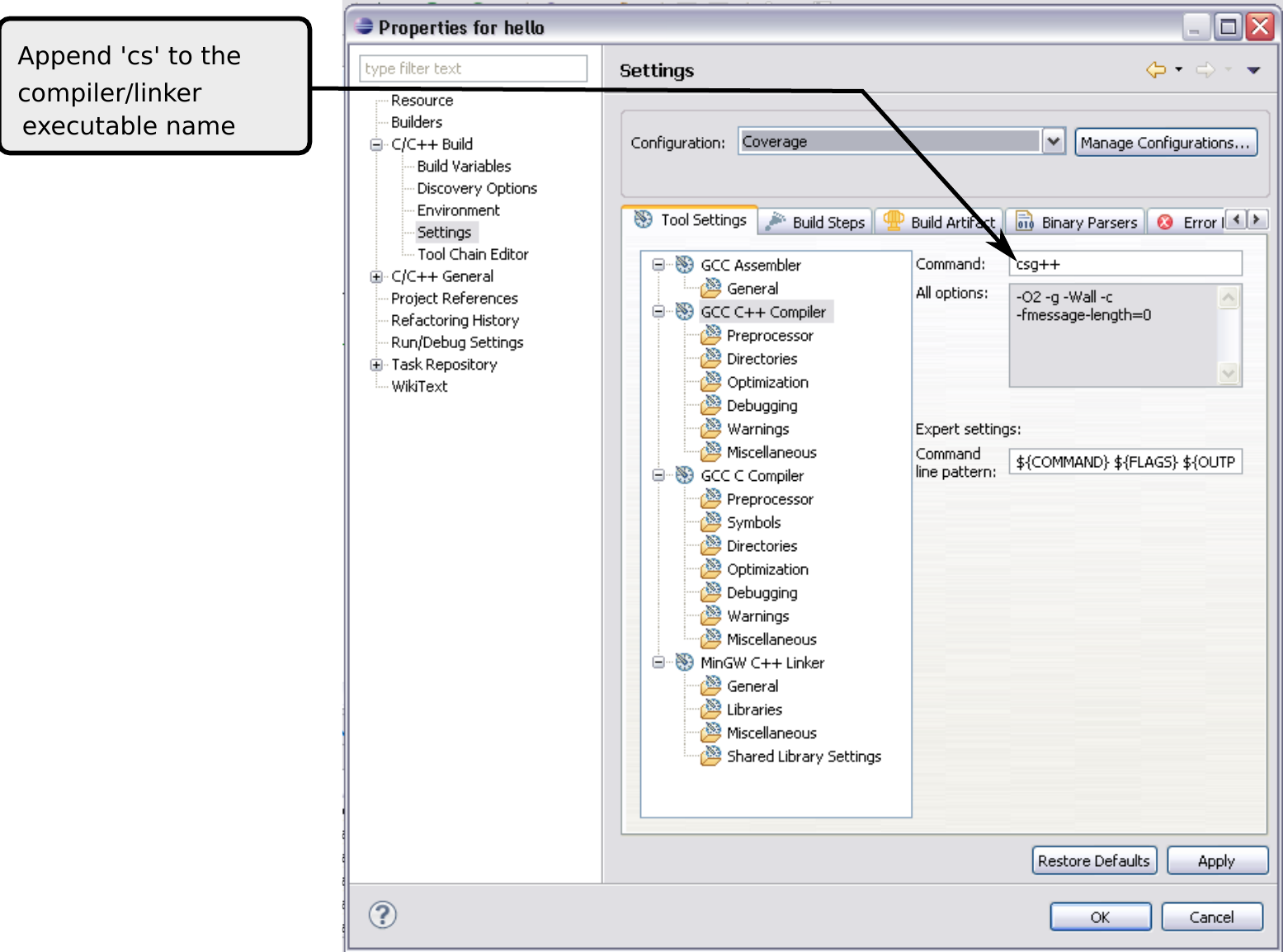Click the help question mark icon
Image resolution: width=1288 pixels, height=952 pixels.
(382, 914)
